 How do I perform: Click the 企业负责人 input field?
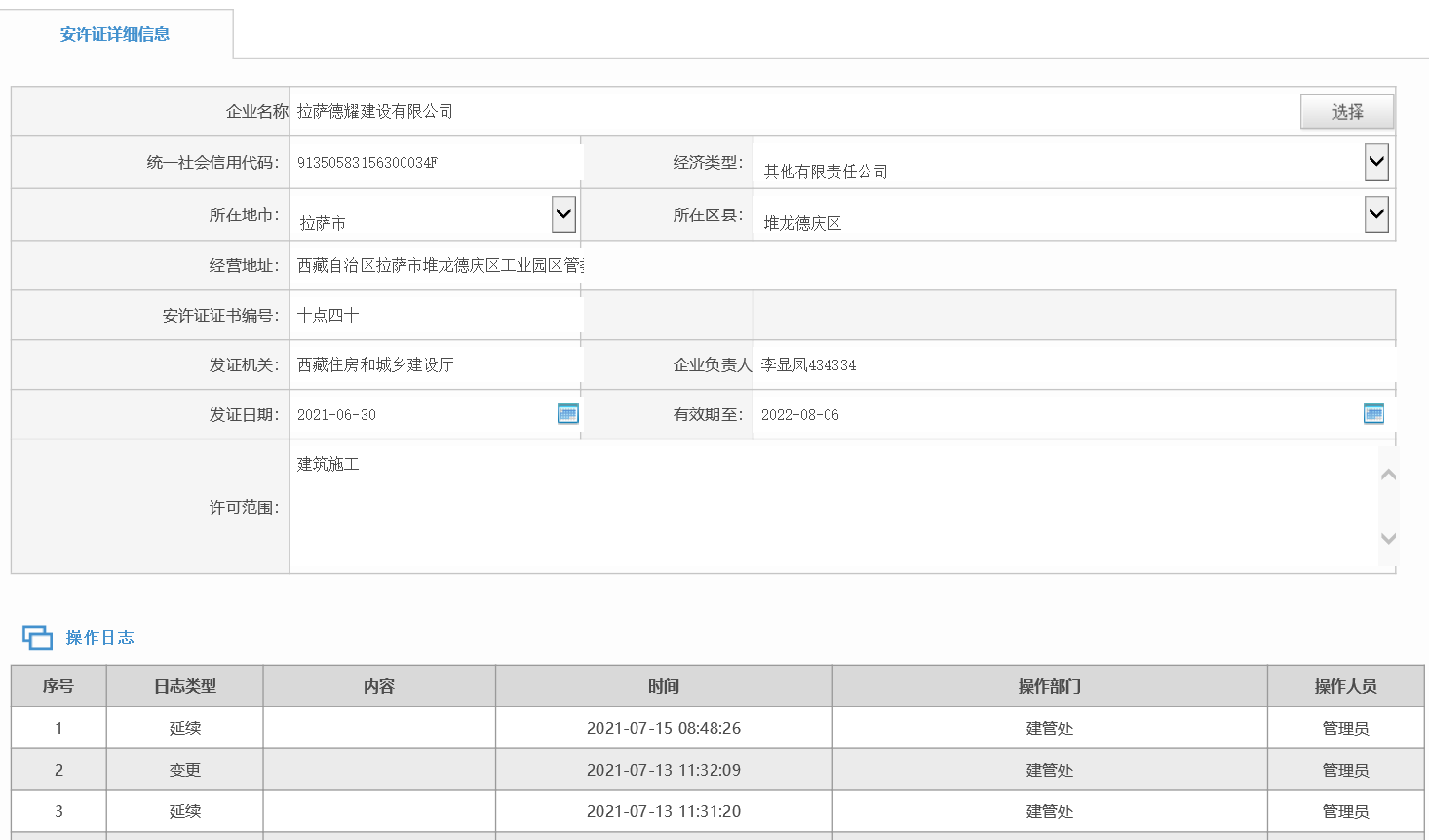tap(1072, 364)
